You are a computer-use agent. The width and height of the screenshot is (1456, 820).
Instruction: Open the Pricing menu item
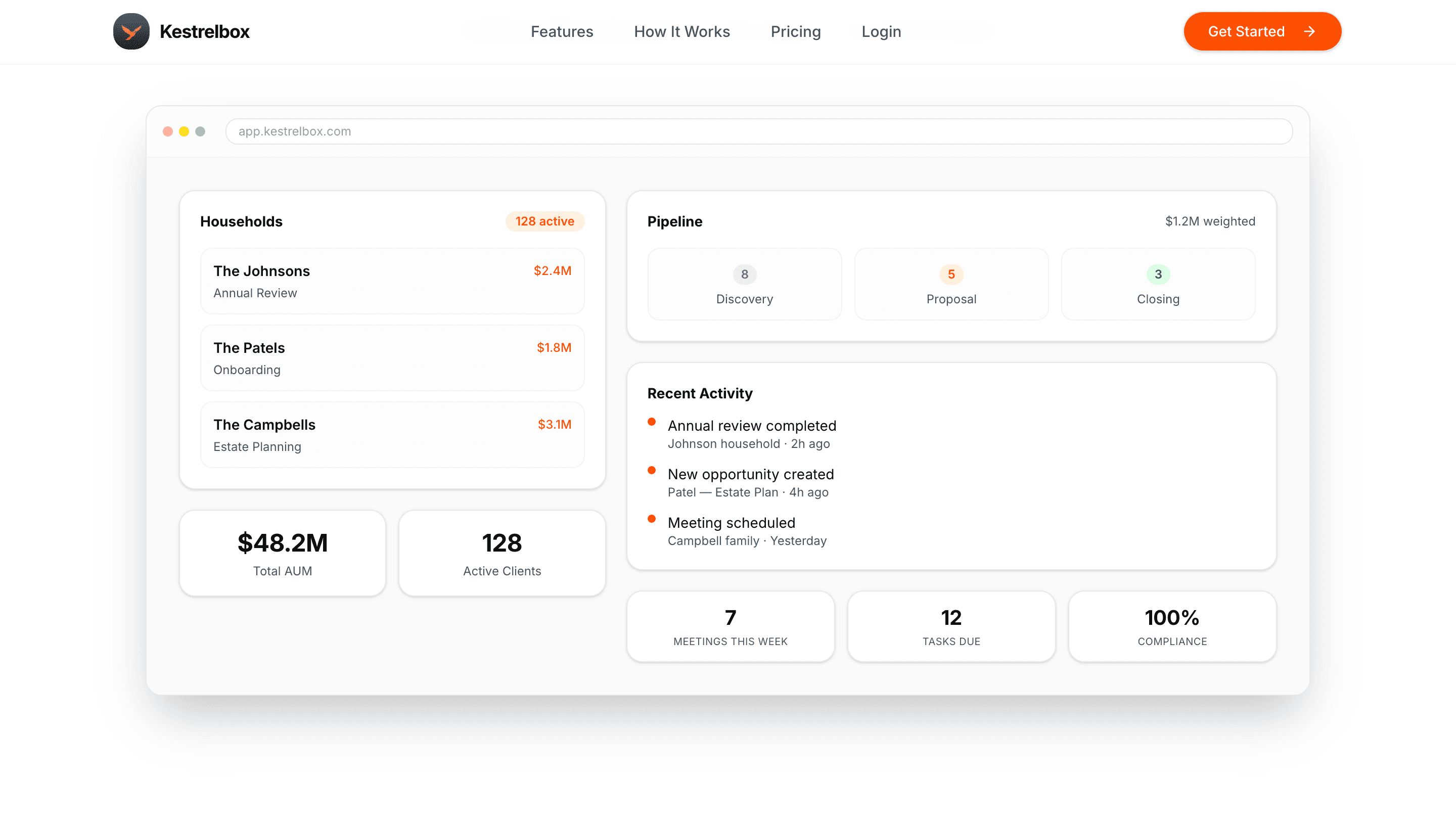795,32
